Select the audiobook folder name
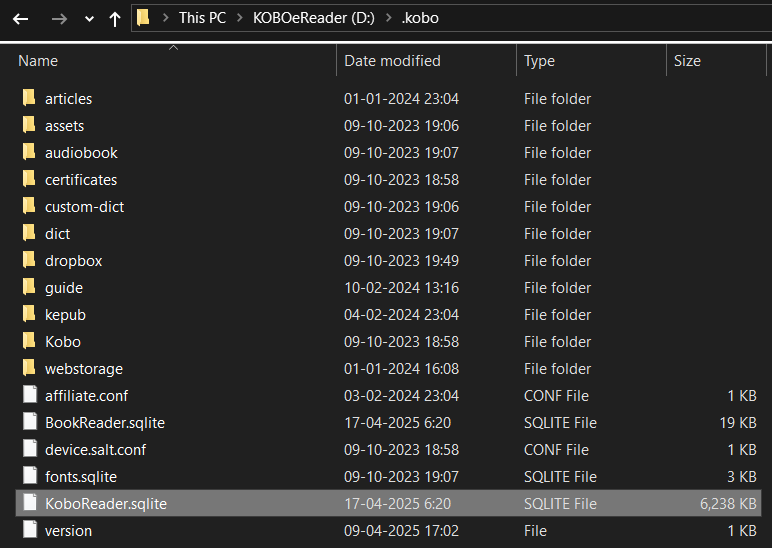The height and width of the screenshot is (548, 772). click(81, 153)
